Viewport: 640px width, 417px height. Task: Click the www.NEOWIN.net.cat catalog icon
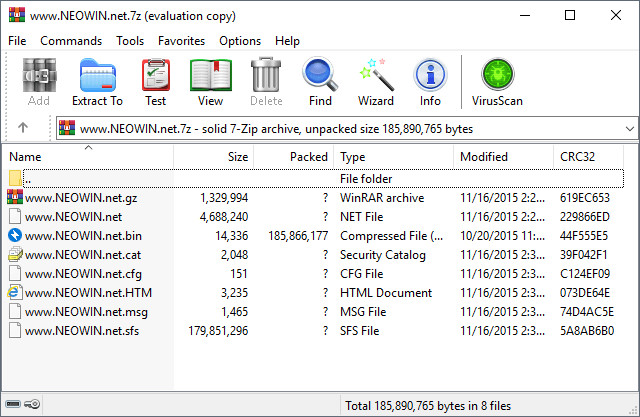(15, 254)
